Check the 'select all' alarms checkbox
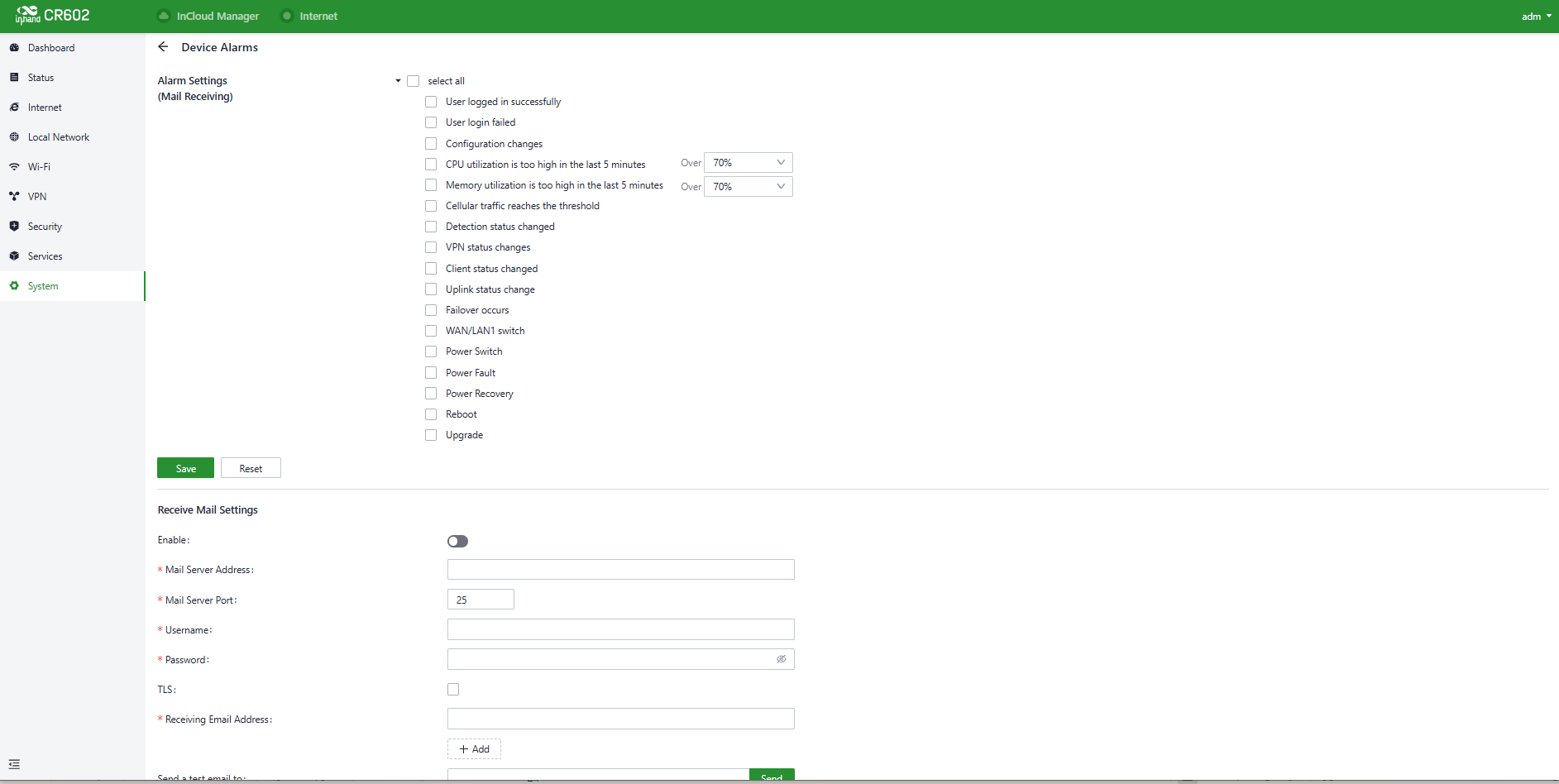 coord(414,81)
